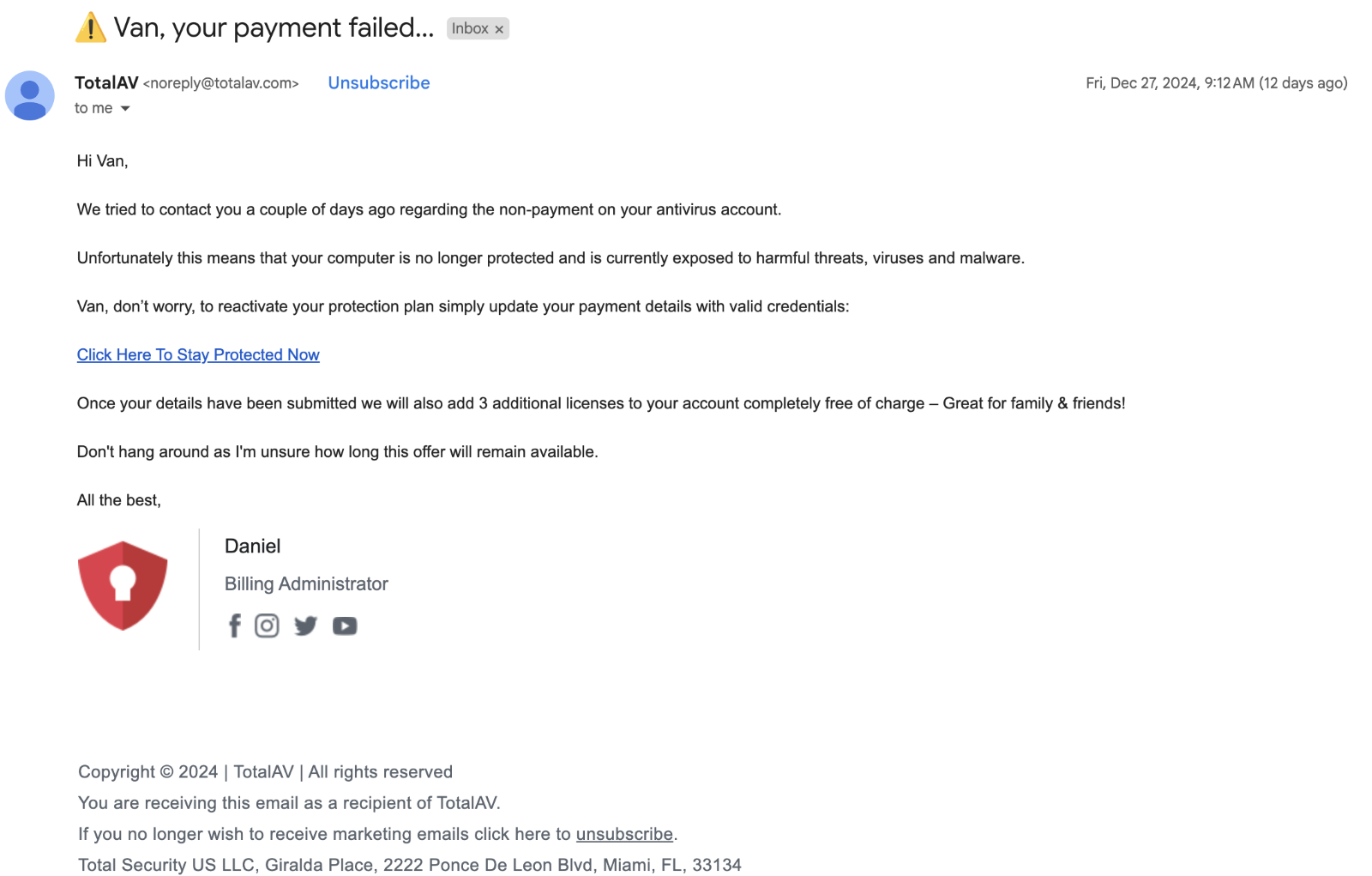
Task: Open the Twitter bird icon in the signature
Action: point(305,625)
